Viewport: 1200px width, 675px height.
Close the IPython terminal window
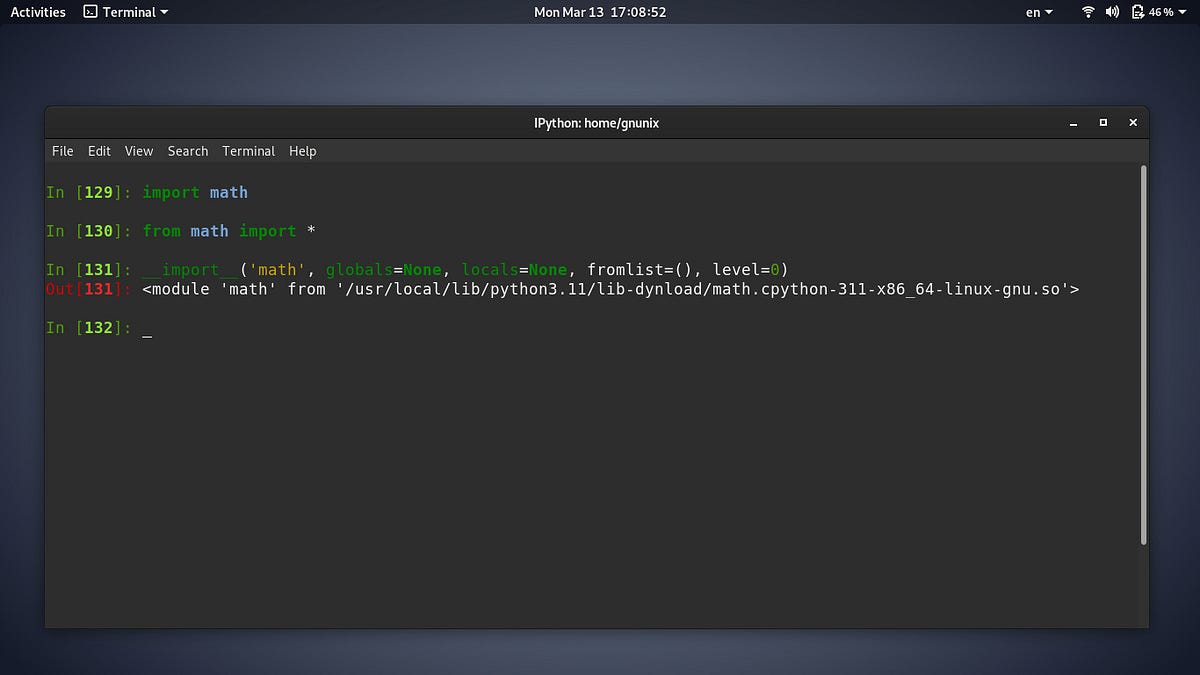pos(1133,123)
